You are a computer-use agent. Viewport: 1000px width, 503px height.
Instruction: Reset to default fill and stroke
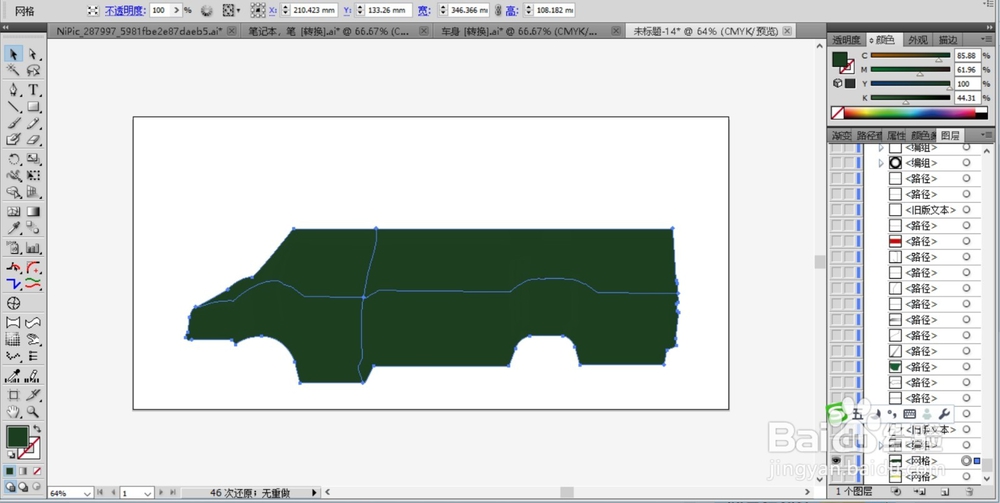pos(11,455)
